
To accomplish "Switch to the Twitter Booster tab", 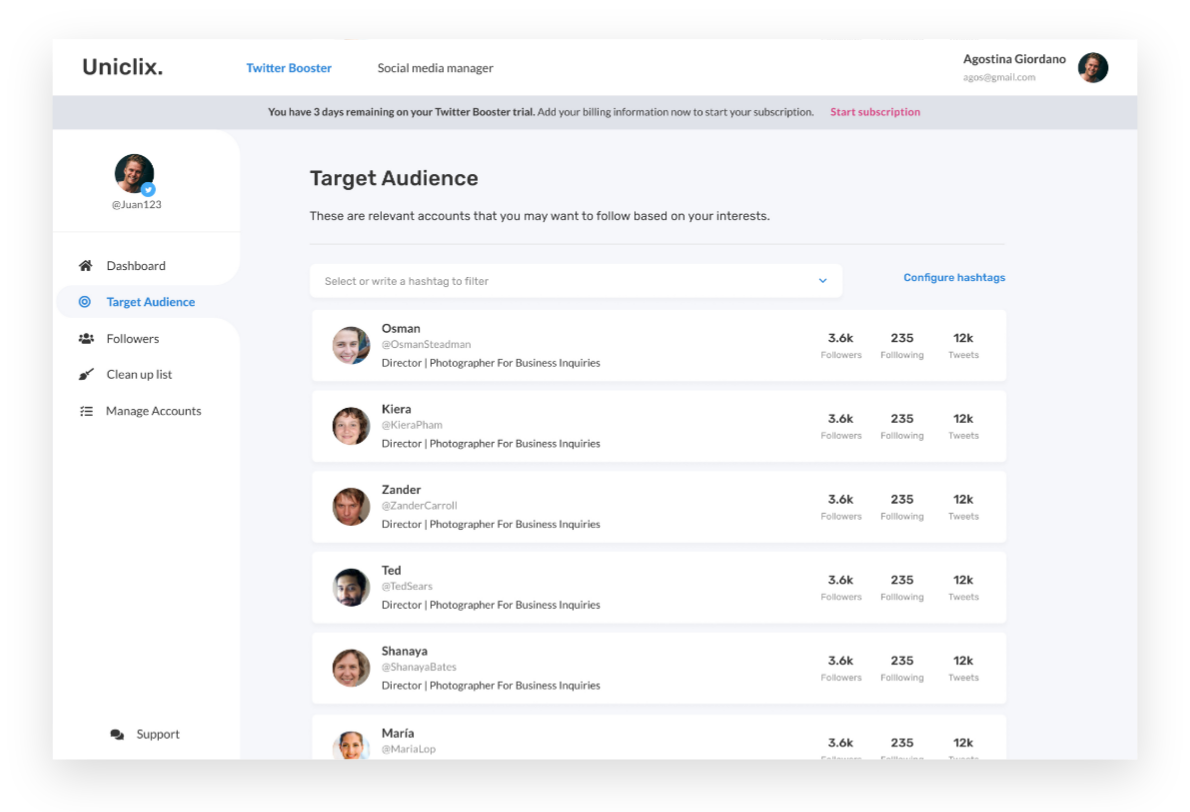I will pyautogui.click(x=289, y=68).
